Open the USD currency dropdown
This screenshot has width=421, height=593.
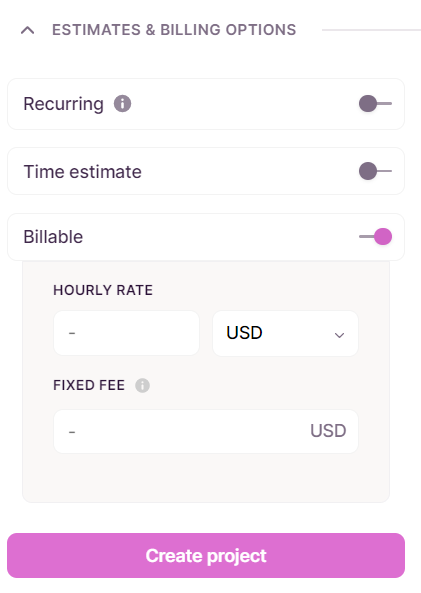coord(286,333)
